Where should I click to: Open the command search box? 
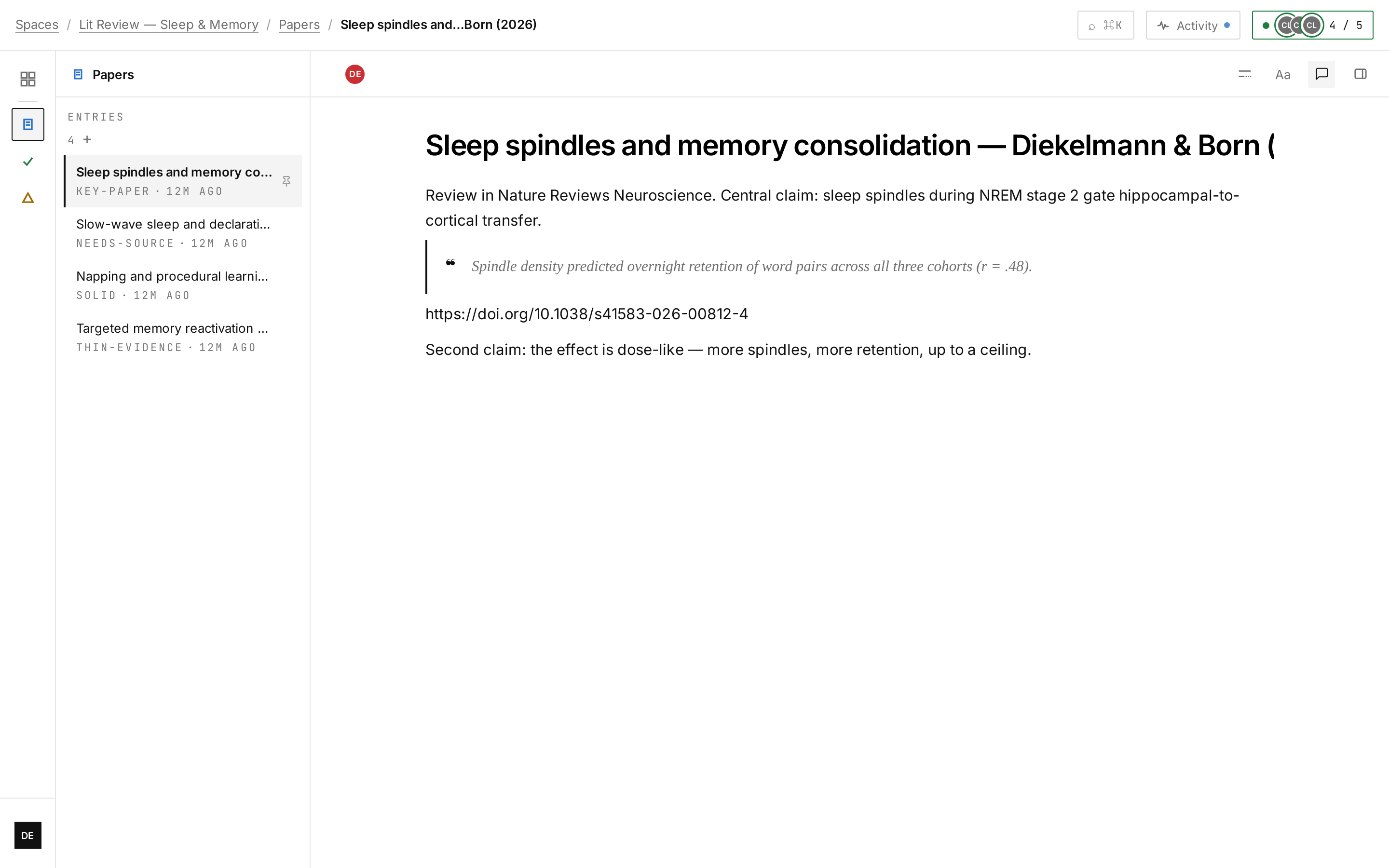1105,25
